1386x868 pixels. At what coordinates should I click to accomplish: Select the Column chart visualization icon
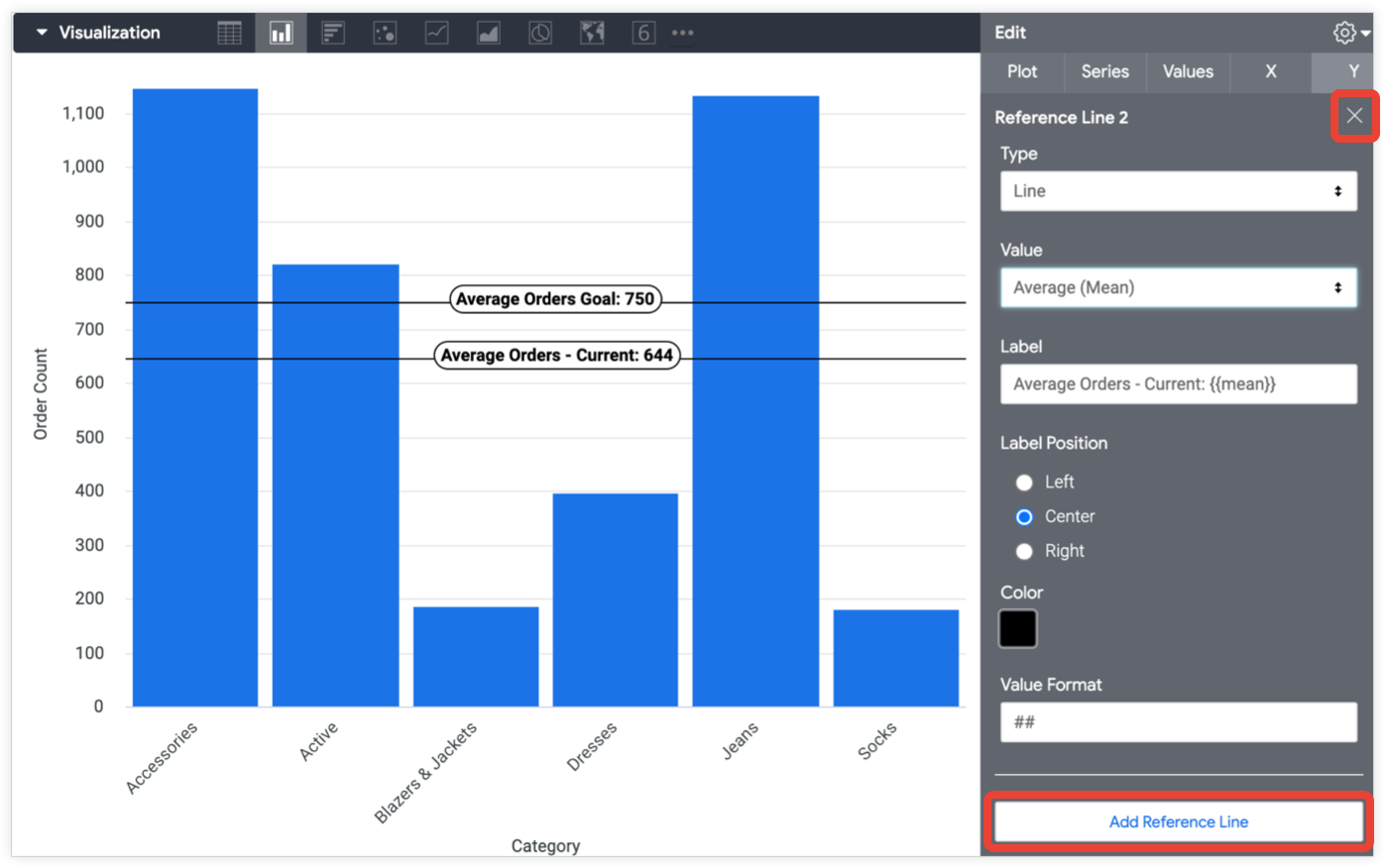pos(282,33)
